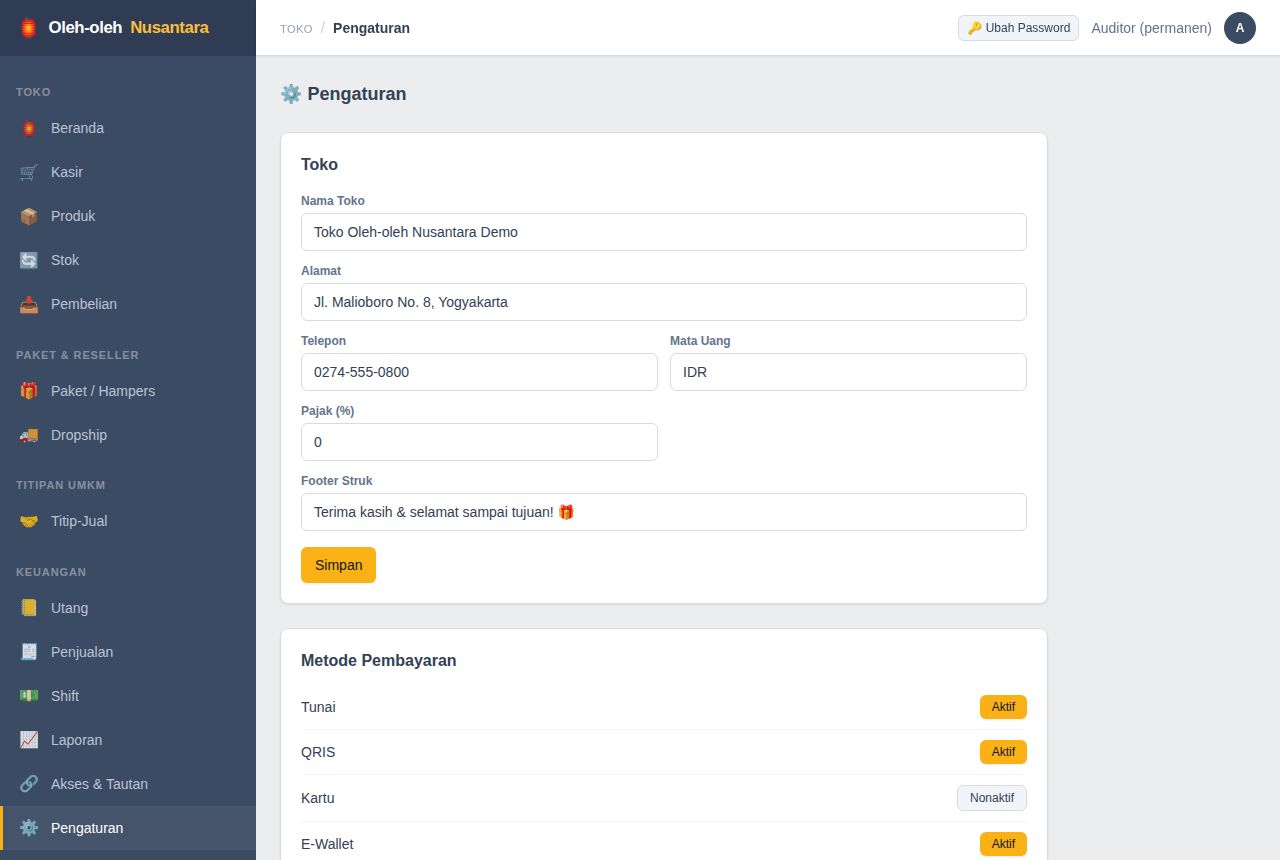Click the Pembelian inbox icon
The image size is (1280, 860).
[29, 304]
